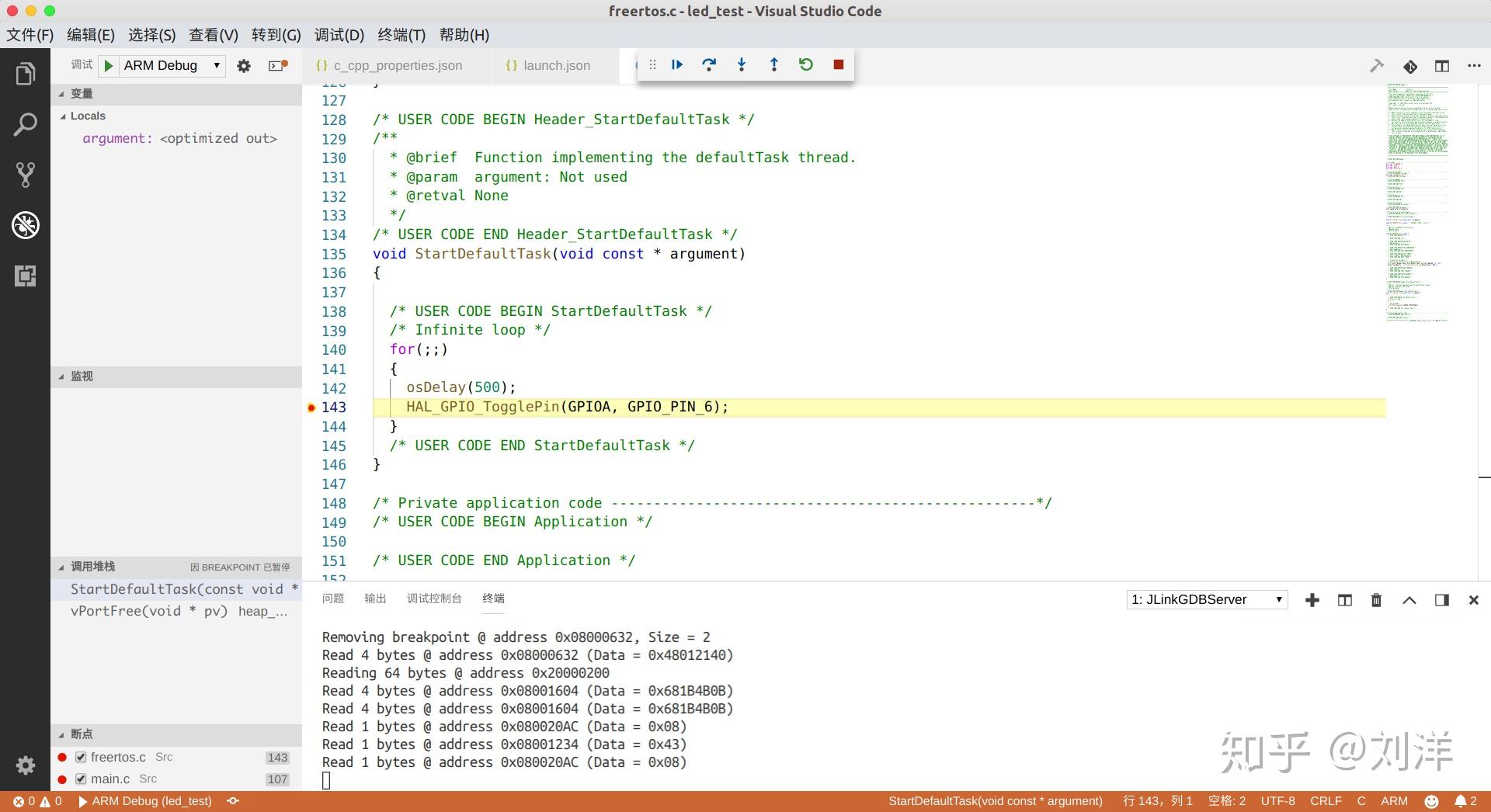Open the 调试(D) menu
The height and width of the screenshot is (812, 1491).
(x=339, y=35)
